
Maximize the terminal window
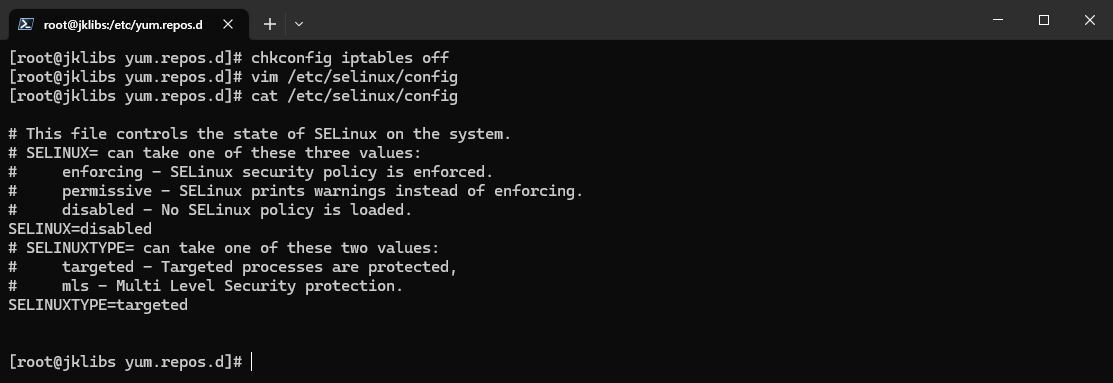pos(1043,20)
